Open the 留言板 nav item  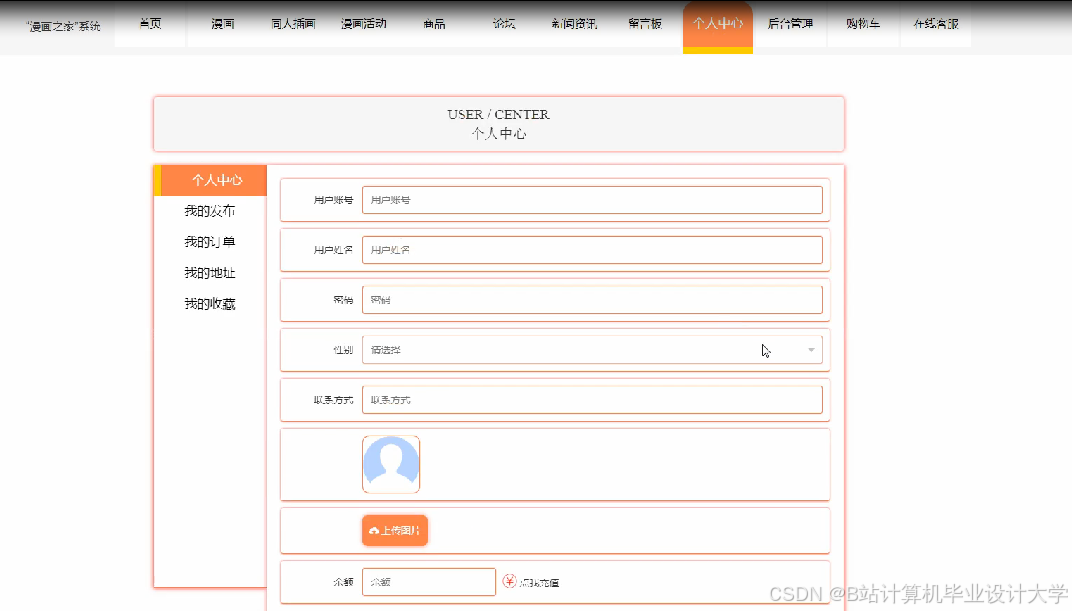pyautogui.click(x=645, y=24)
